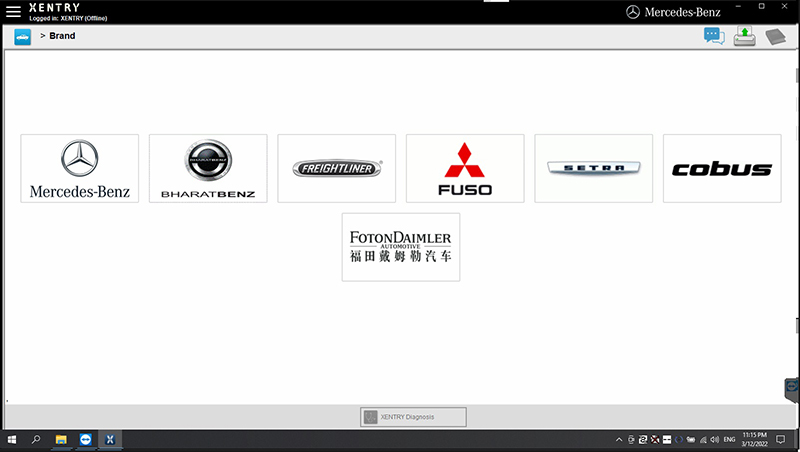This screenshot has height=452, width=800.
Task: Open Windows taskbar search
Action: 36,439
